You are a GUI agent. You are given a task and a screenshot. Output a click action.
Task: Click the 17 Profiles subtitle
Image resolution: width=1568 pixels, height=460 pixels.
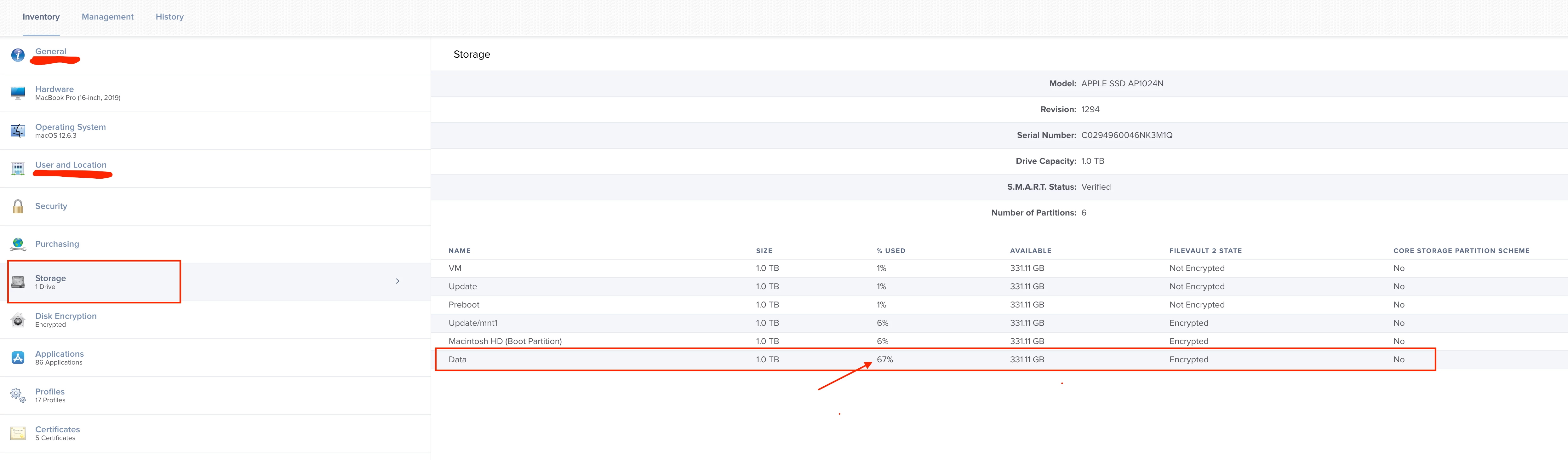(50, 400)
